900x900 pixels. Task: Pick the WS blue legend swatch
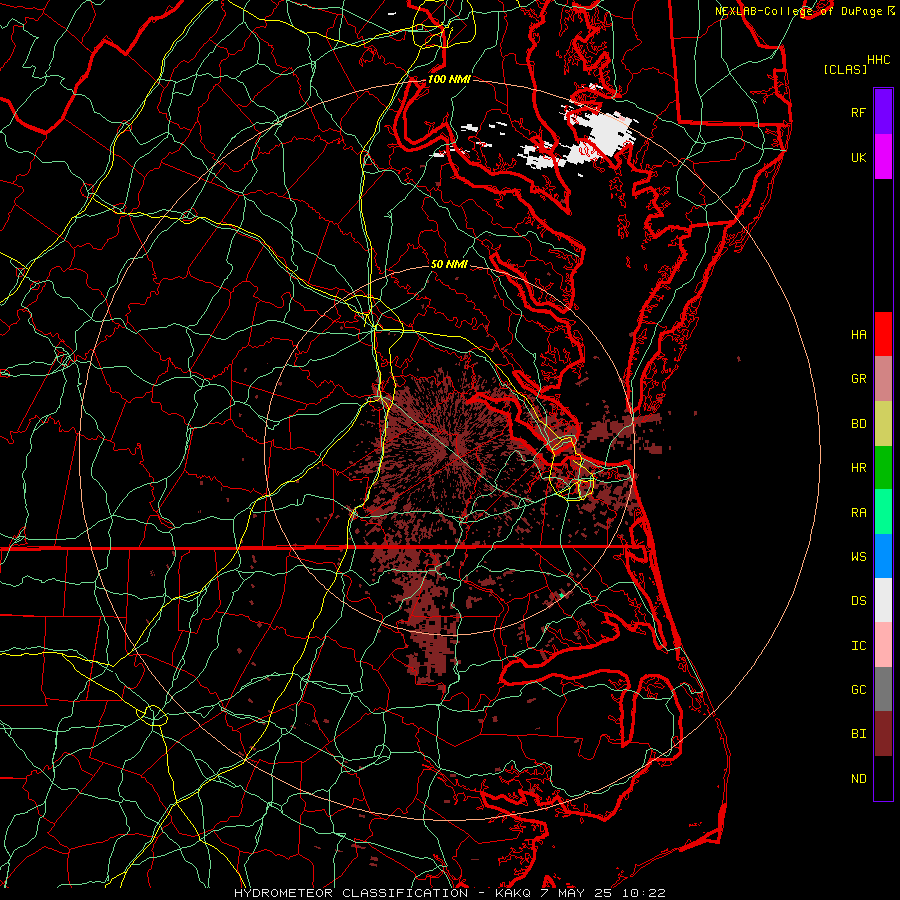(x=883, y=556)
